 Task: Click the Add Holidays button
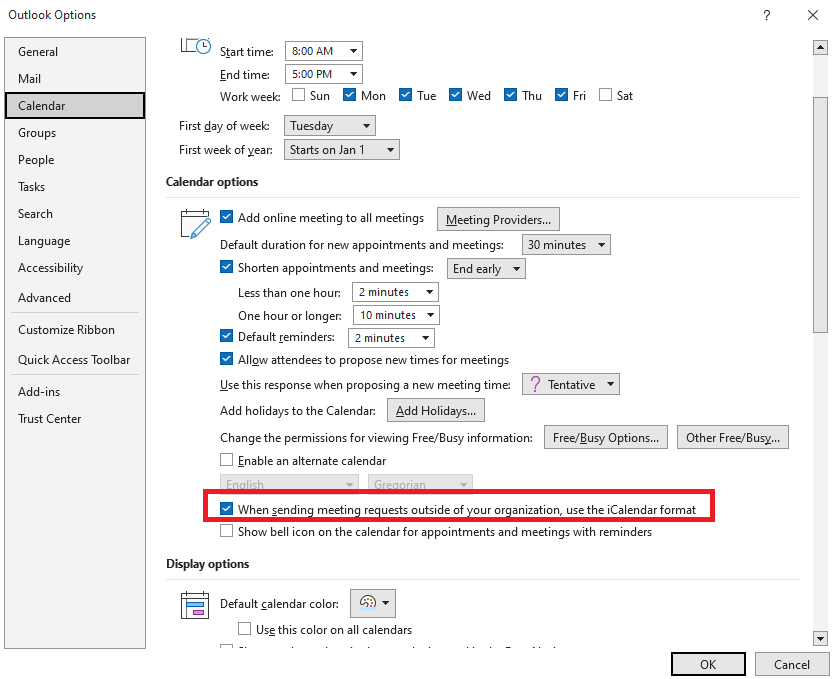[436, 410]
